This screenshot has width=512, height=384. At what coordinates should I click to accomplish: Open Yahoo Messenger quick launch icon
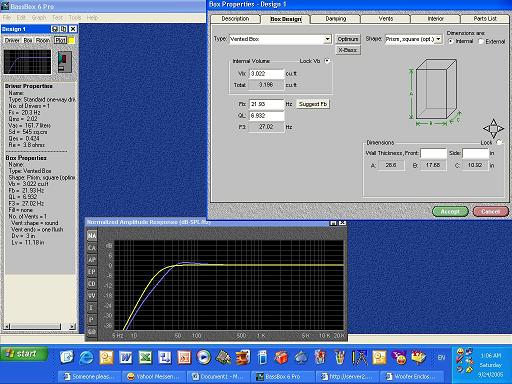[399, 358]
